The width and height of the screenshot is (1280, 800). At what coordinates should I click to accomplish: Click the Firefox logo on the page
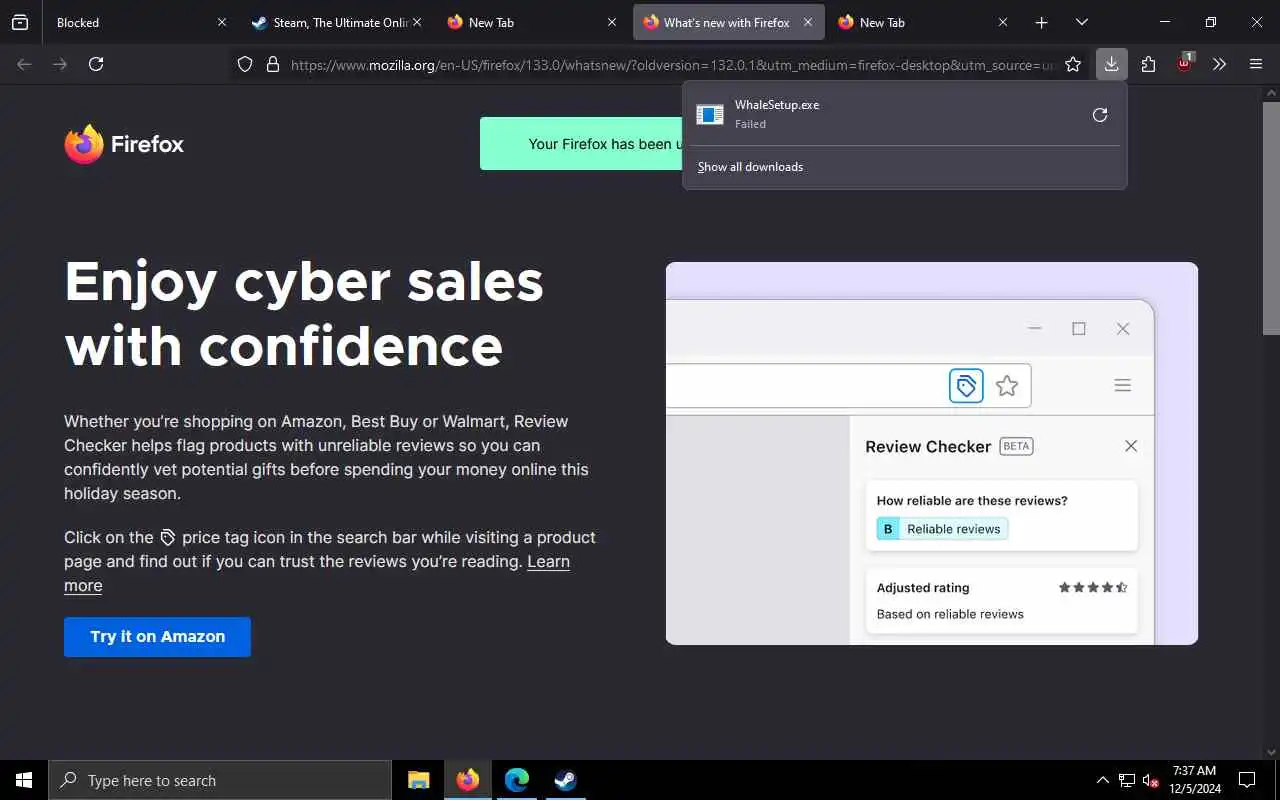124,144
